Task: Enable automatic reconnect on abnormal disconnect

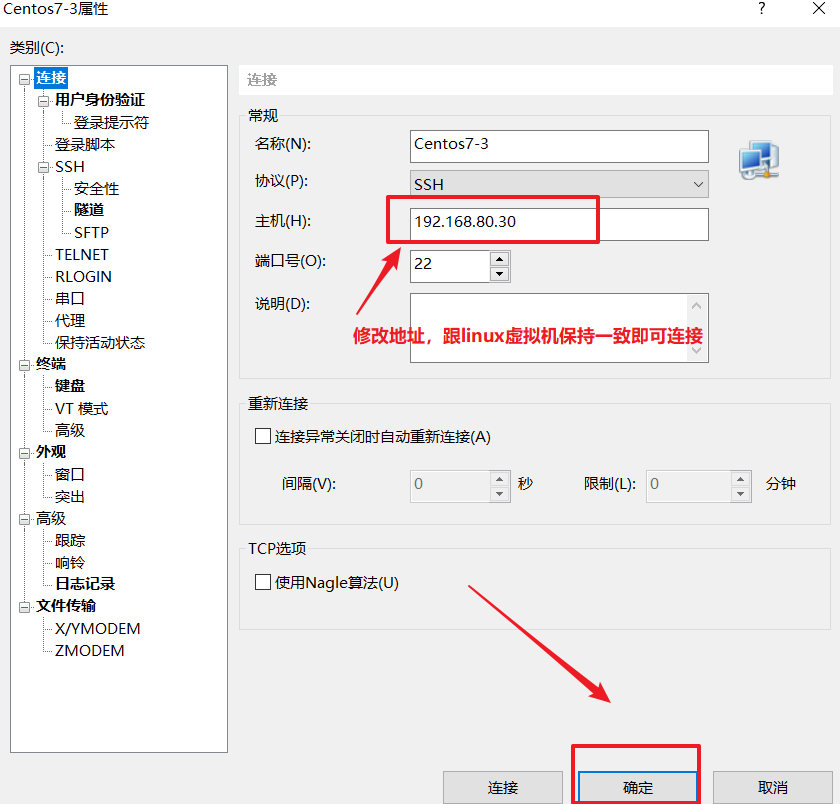Action: pos(263,435)
